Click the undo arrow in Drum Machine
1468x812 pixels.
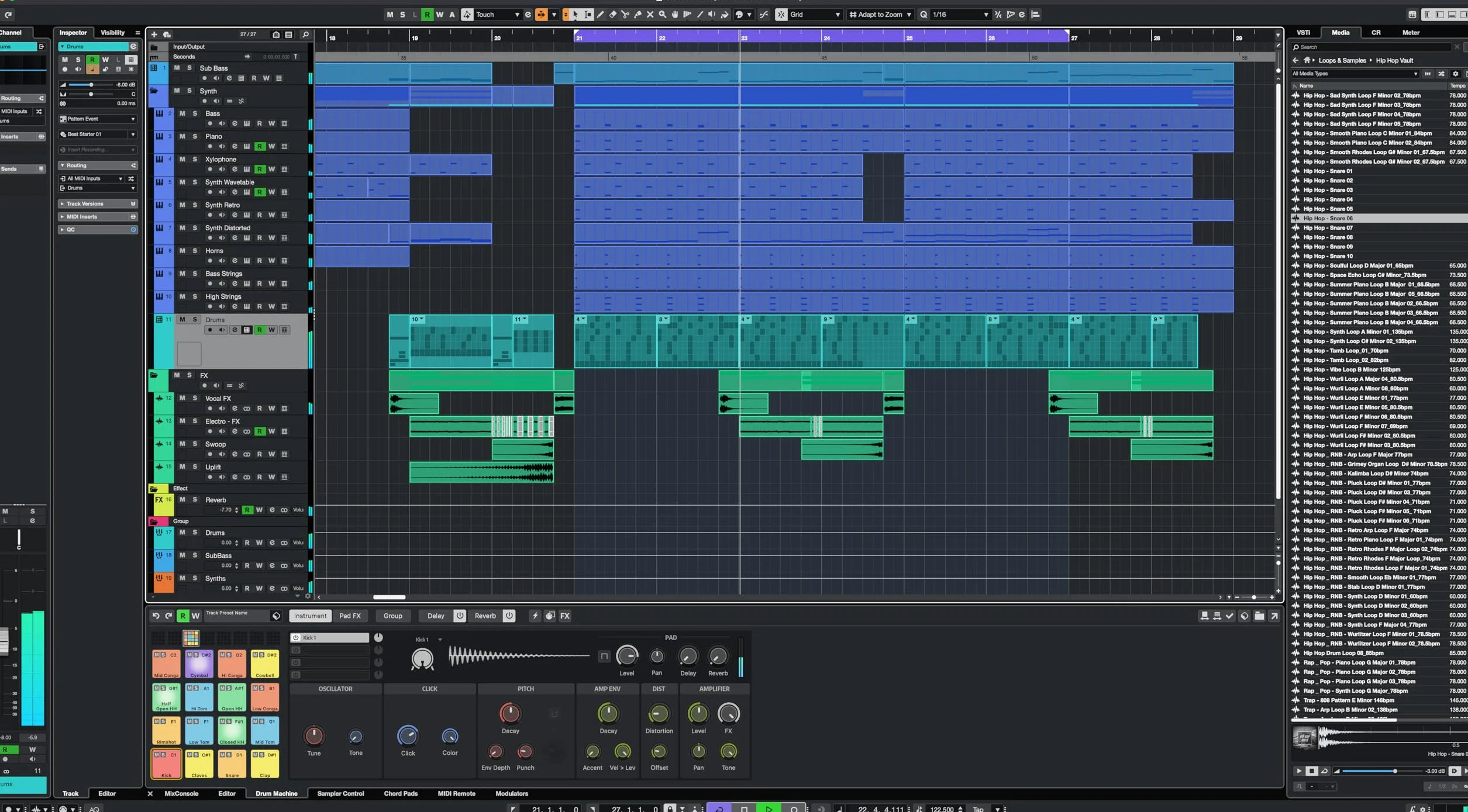[x=156, y=616]
